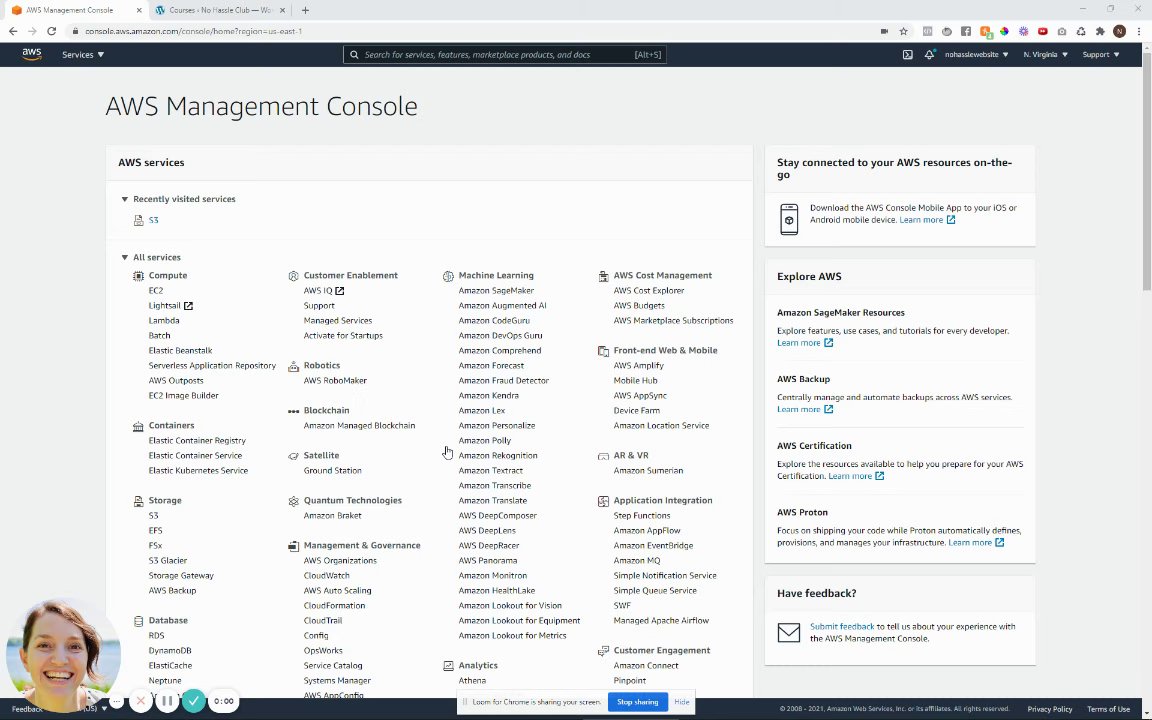The width and height of the screenshot is (1152, 720).
Task: Bookmark this page with the star icon
Action: coord(904,31)
